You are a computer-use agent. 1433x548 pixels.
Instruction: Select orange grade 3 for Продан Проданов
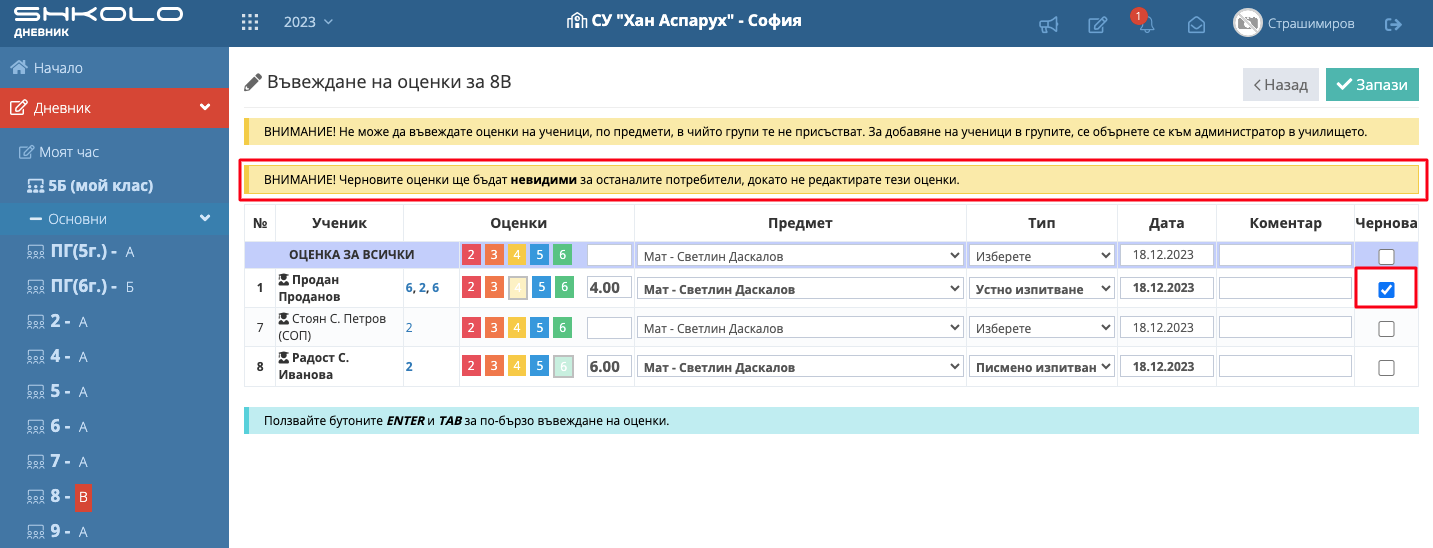(493, 288)
